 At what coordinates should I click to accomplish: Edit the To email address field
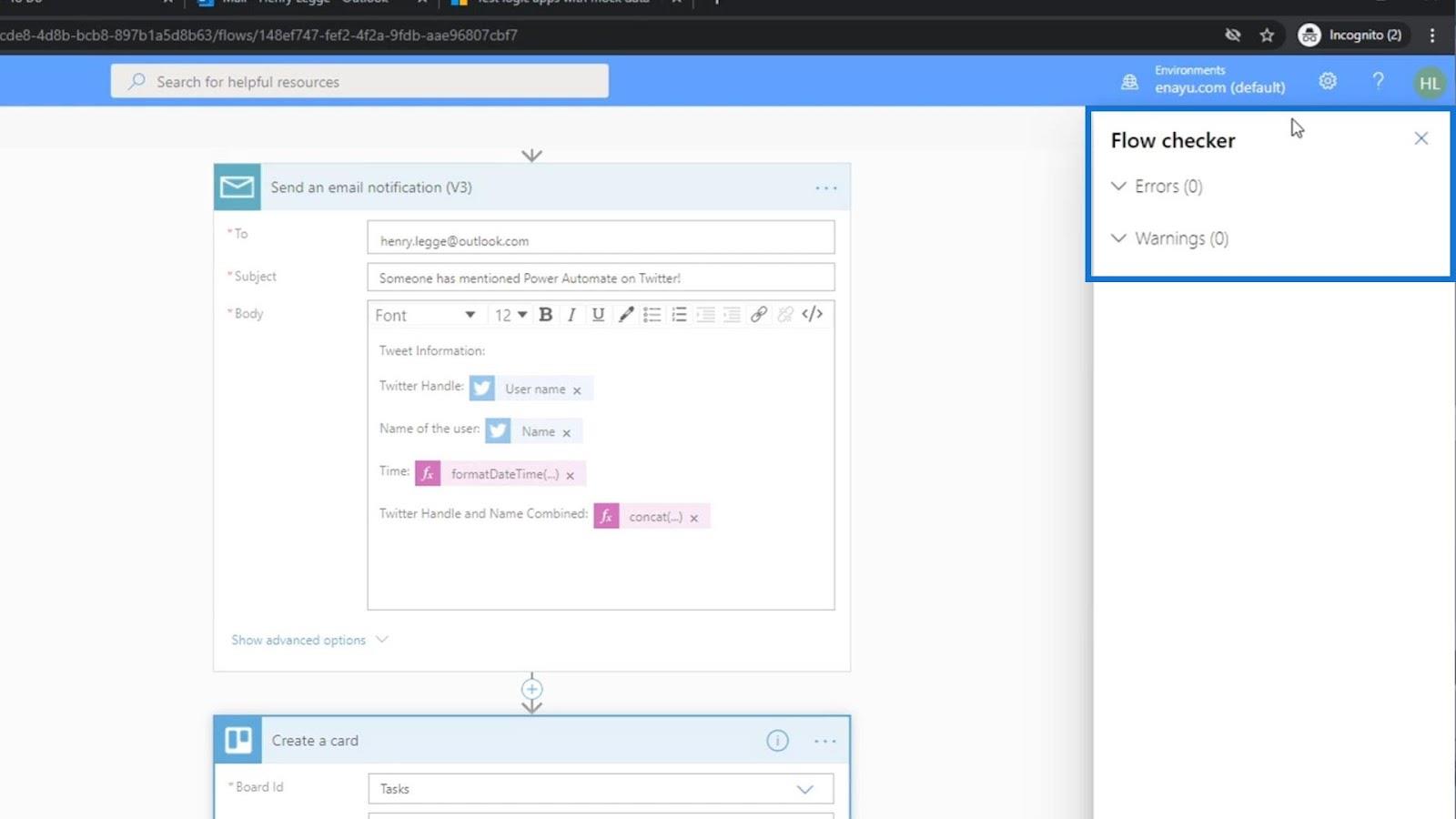point(601,238)
